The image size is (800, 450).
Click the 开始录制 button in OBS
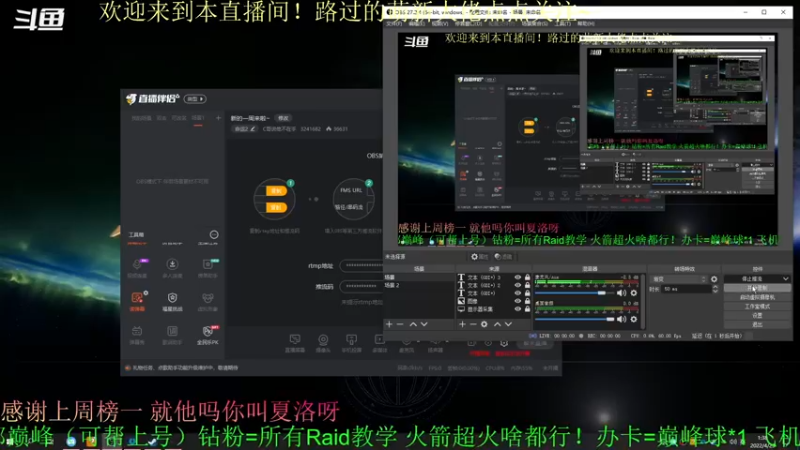pyautogui.click(x=757, y=288)
